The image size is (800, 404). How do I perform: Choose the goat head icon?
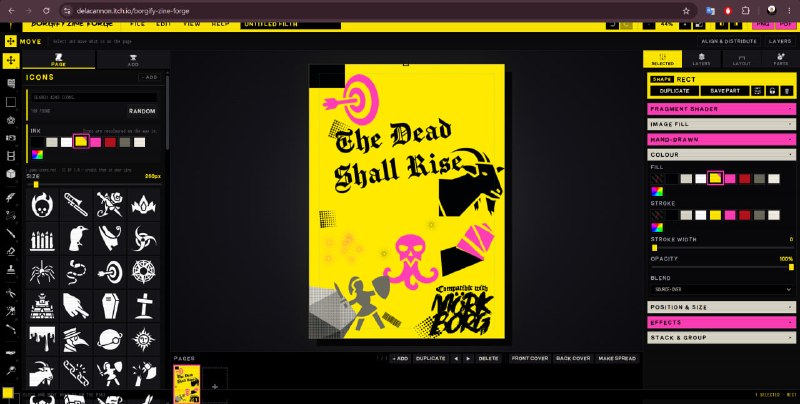pyautogui.click(x=42, y=373)
